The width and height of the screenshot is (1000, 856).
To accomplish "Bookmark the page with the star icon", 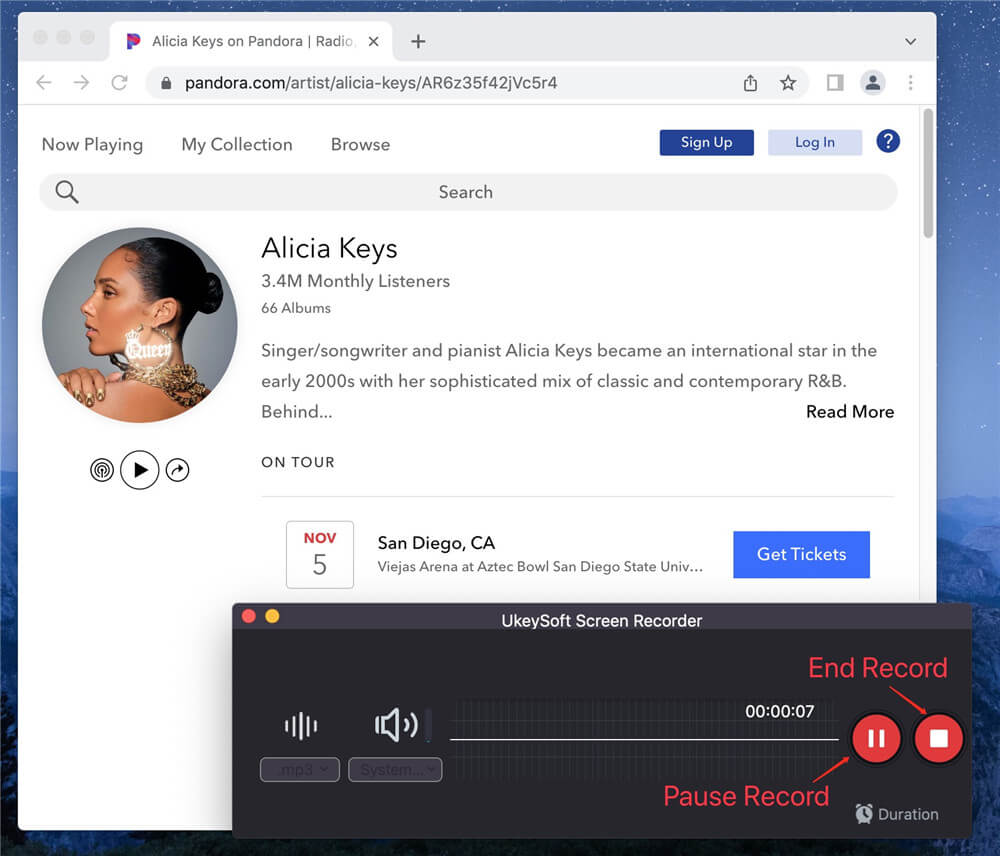I will click(x=788, y=83).
